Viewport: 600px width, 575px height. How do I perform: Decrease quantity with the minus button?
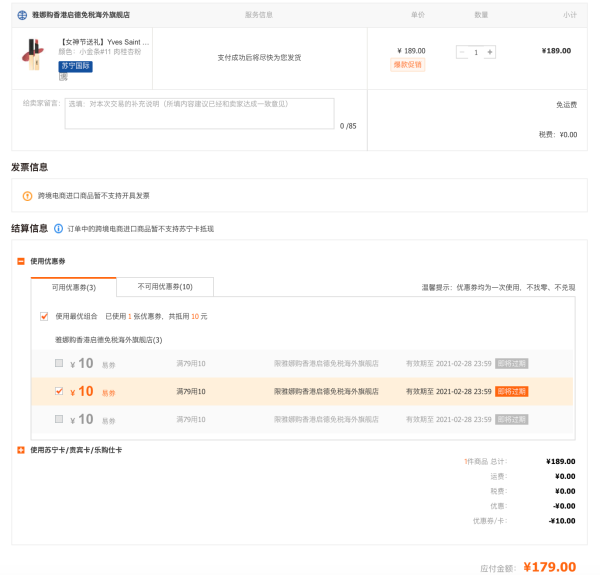coord(462,52)
